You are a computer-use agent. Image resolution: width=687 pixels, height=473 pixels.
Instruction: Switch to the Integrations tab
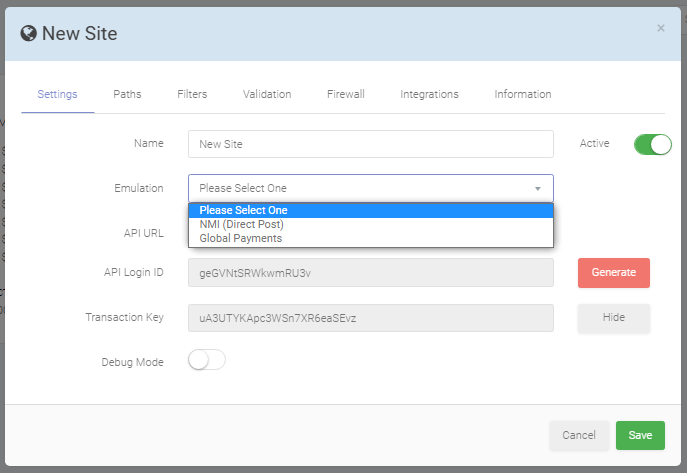(429, 94)
